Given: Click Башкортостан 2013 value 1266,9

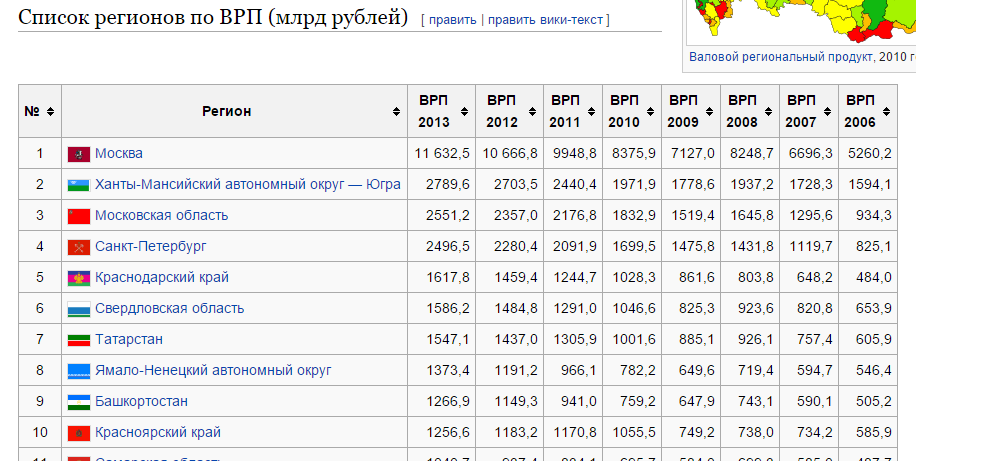Looking at the screenshot, I should 446,401.
